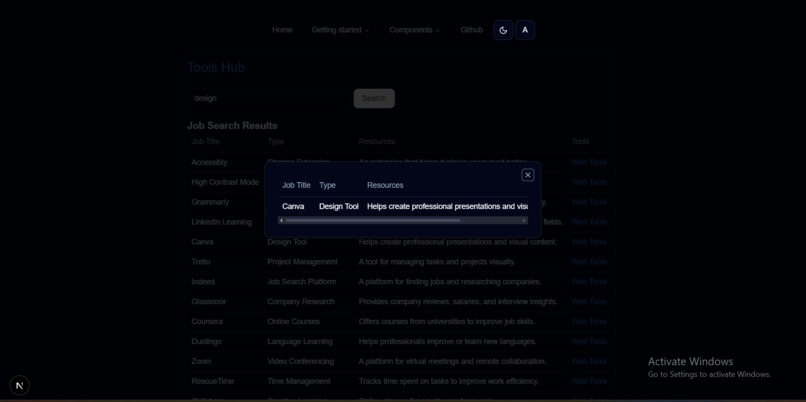806x402 pixels.
Task: Click the background table "Tools" header
Action: [x=580, y=141]
